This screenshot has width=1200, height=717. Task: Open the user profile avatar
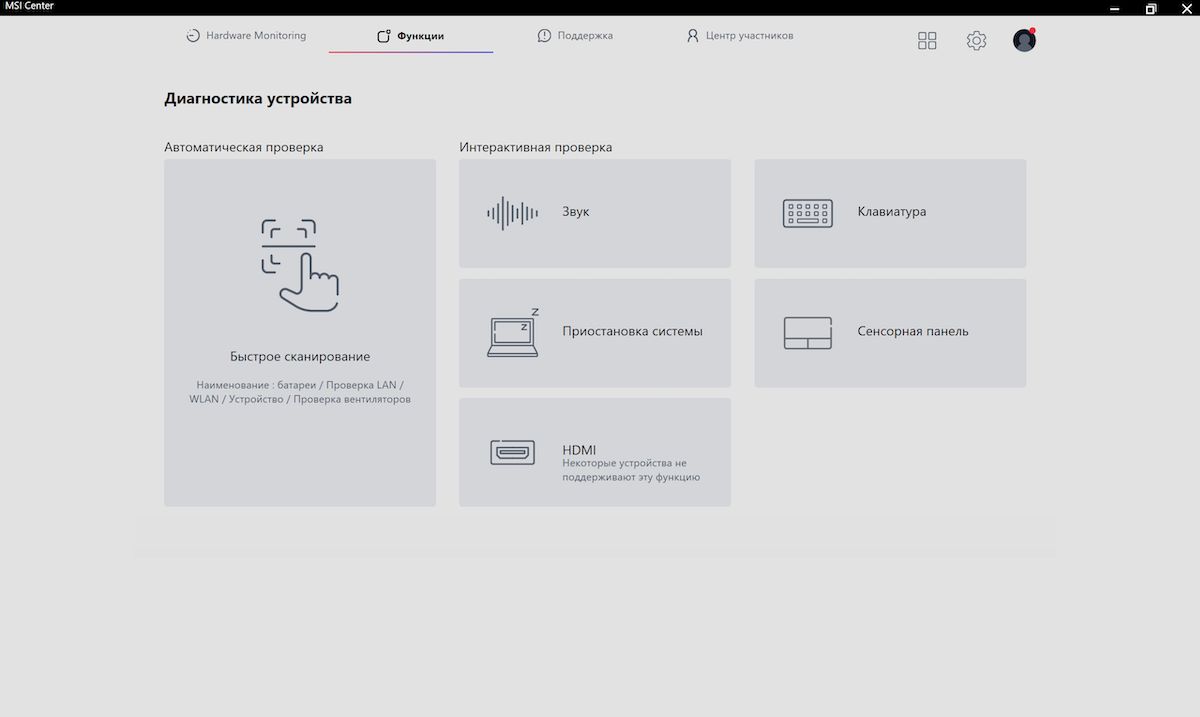(x=1024, y=40)
